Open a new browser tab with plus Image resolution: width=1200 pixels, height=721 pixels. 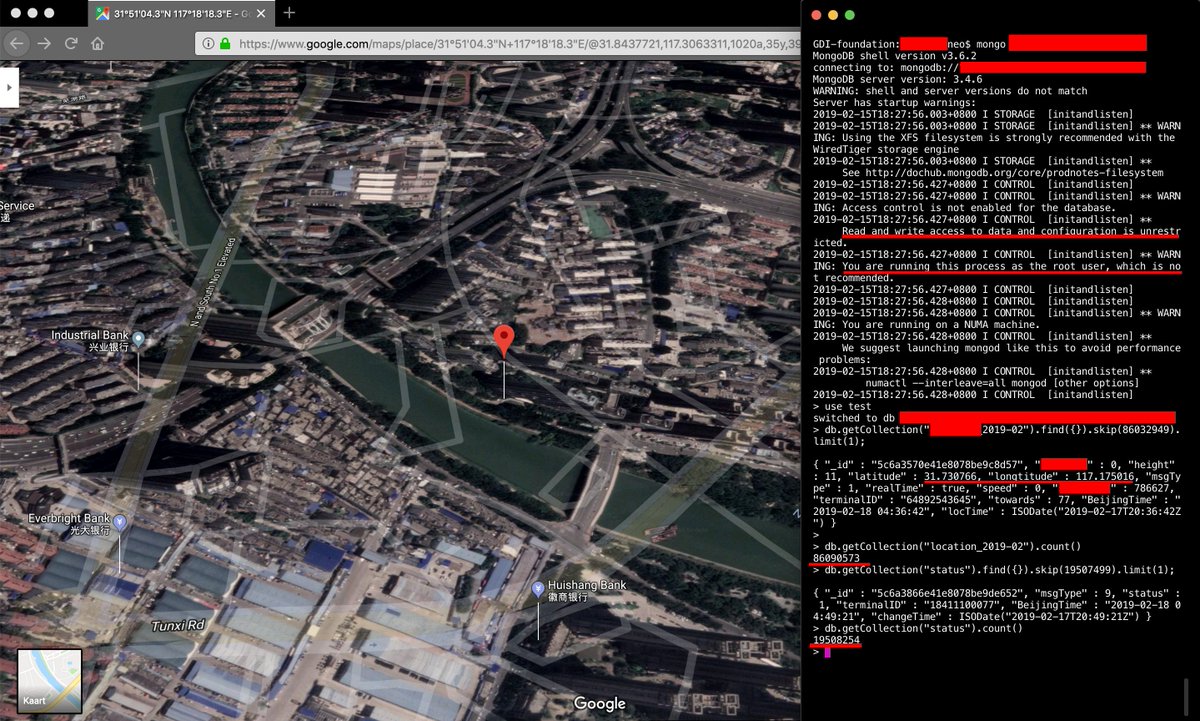(290, 13)
